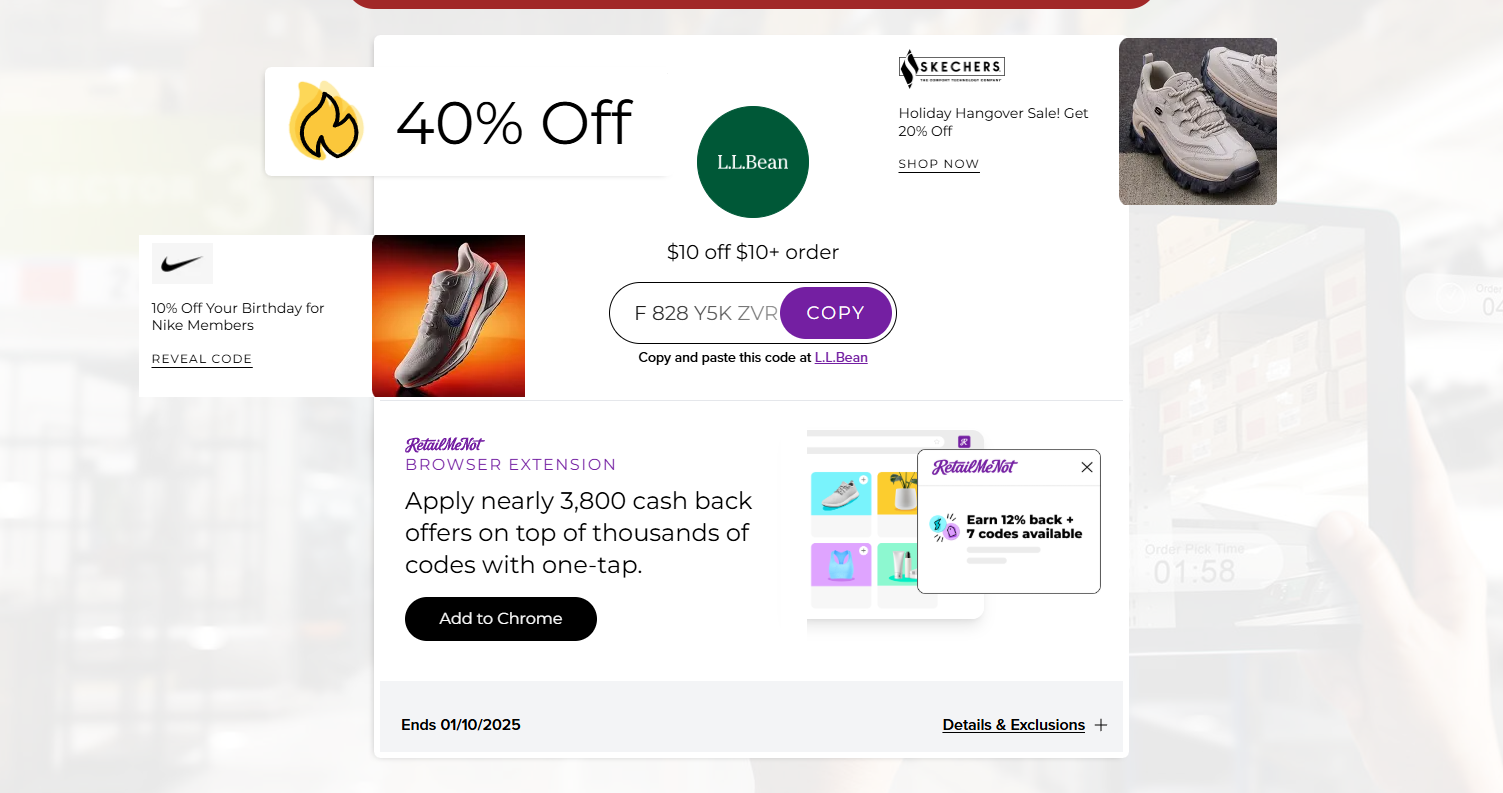Click the flame icon beside 40% Off
The width and height of the screenshot is (1503, 793).
[325, 122]
